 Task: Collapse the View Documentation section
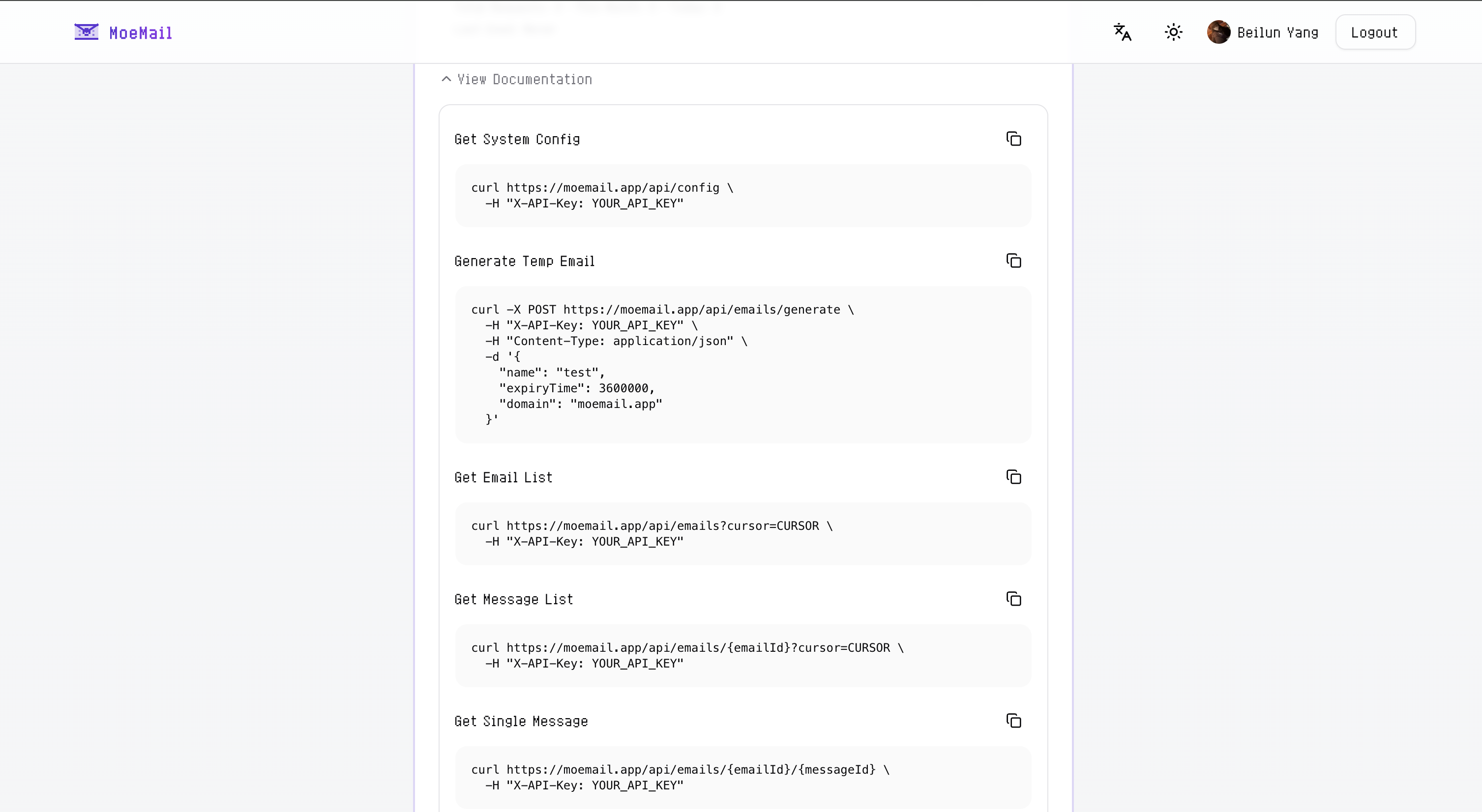[524, 79]
